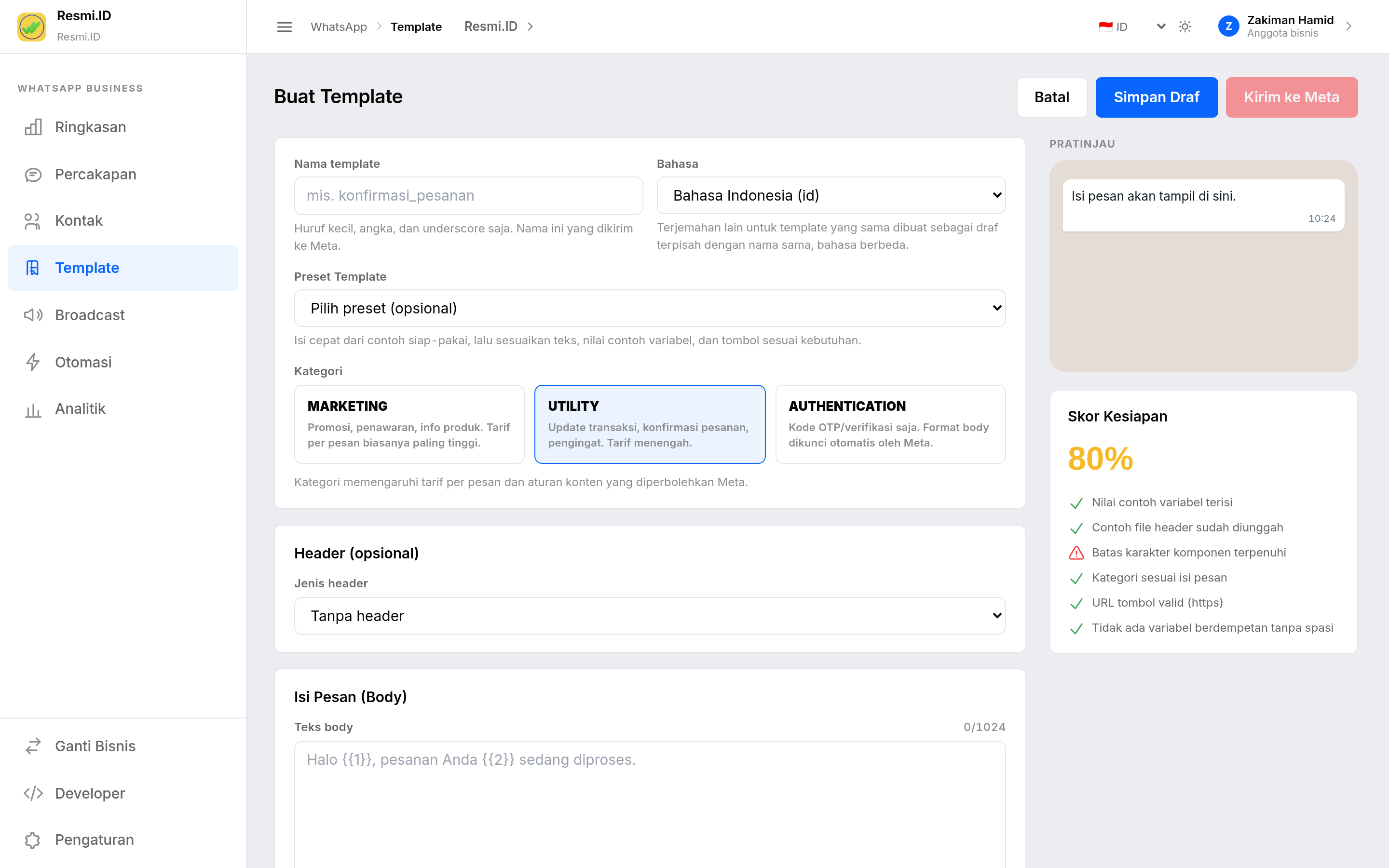The height and width of the screenshot is (868, 1389).
Task: Click the Ringkasan bar chart icon
Action: click(x=33, y=127)
